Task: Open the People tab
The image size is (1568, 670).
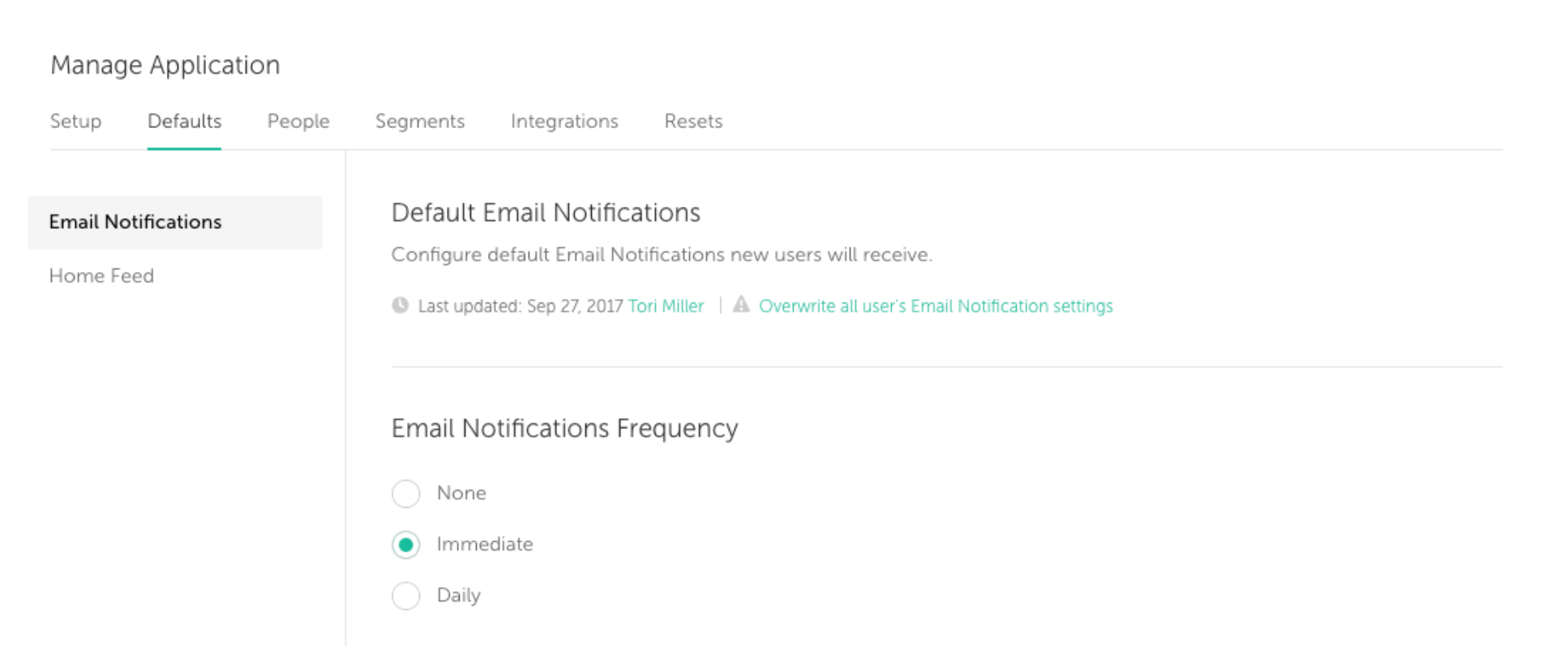Action: point(298,122)
